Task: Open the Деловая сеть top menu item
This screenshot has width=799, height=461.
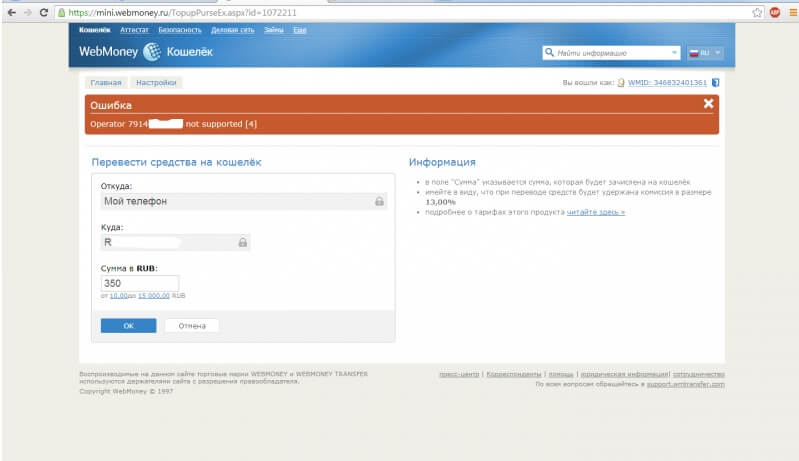Action: [x=232, y=30]
